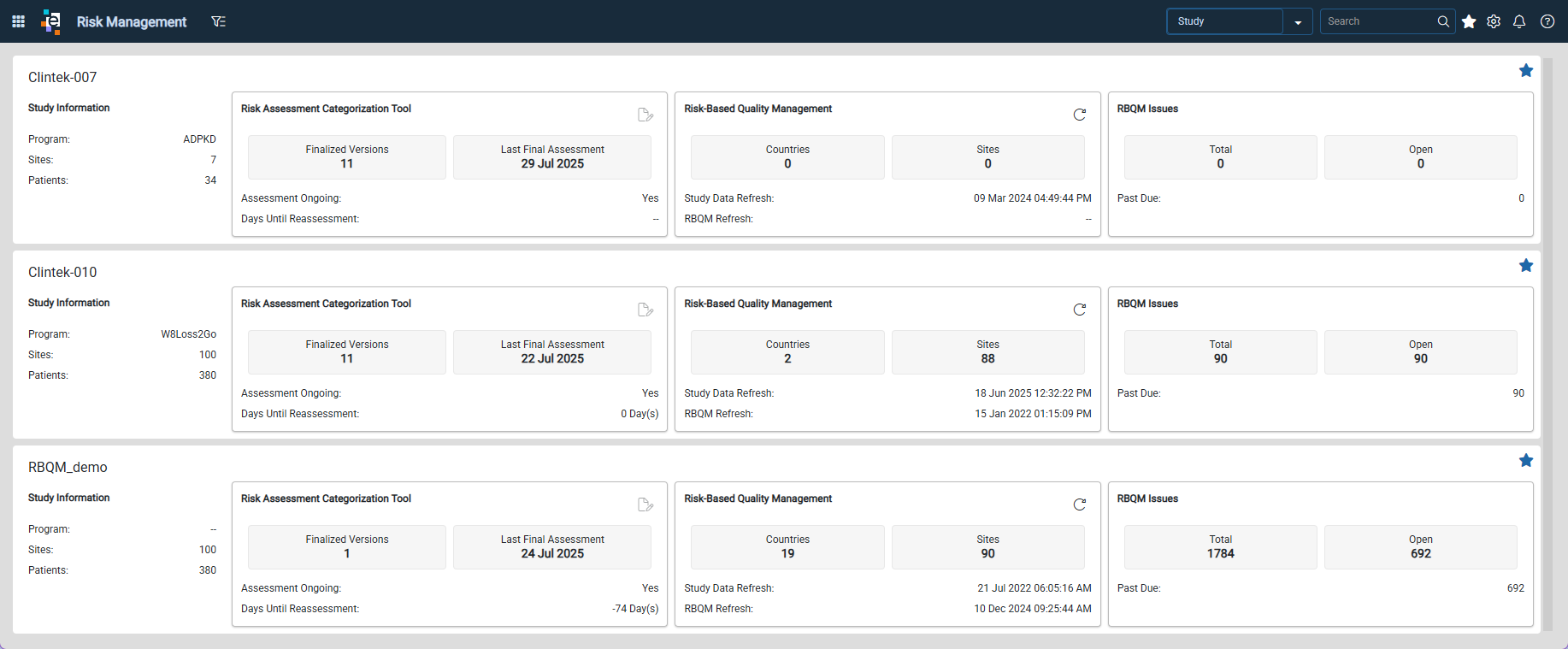Click Clintek-010 Past Due value 90
The height and width of the screenshot is (649, 1568).
tap(1518, 393)
